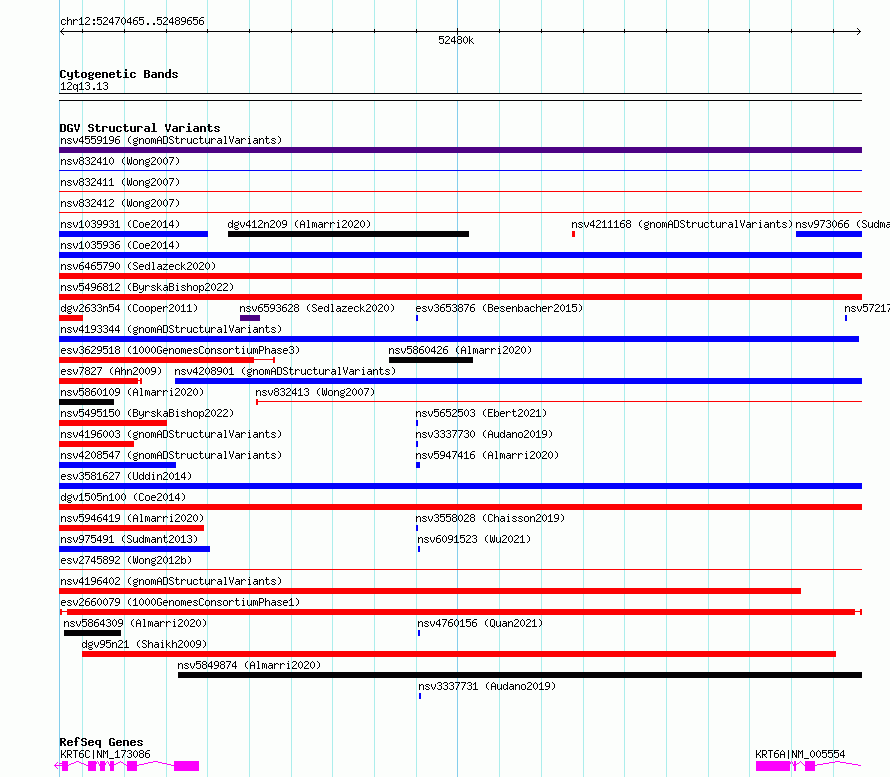Open the nsv832412 (Wong2007) variant label
This screenshot has height=777, width=890.
[x=120, y=203]
